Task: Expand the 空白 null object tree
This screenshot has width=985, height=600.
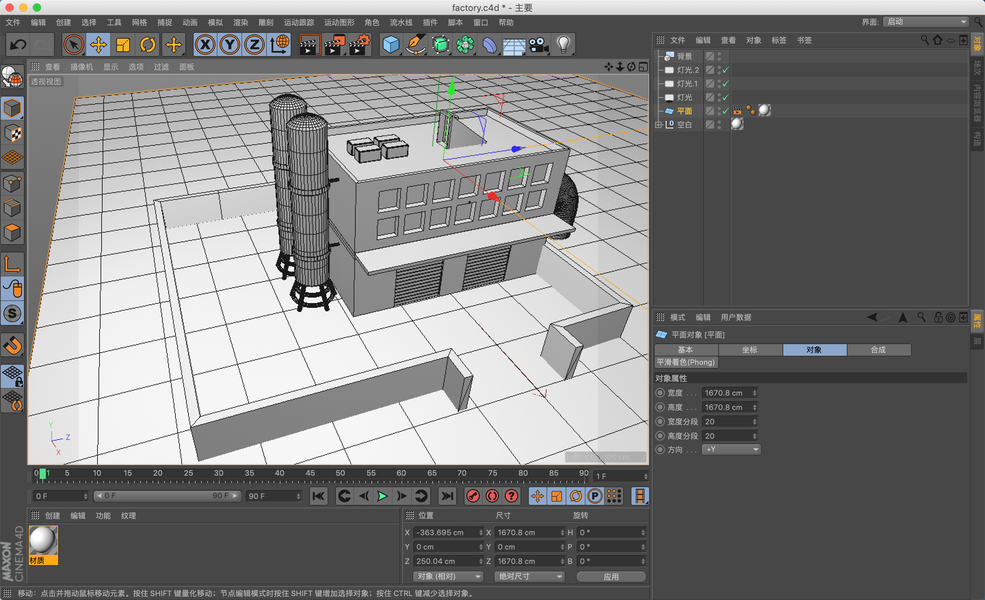Action: pyautogui.click(x=658, y=124)
